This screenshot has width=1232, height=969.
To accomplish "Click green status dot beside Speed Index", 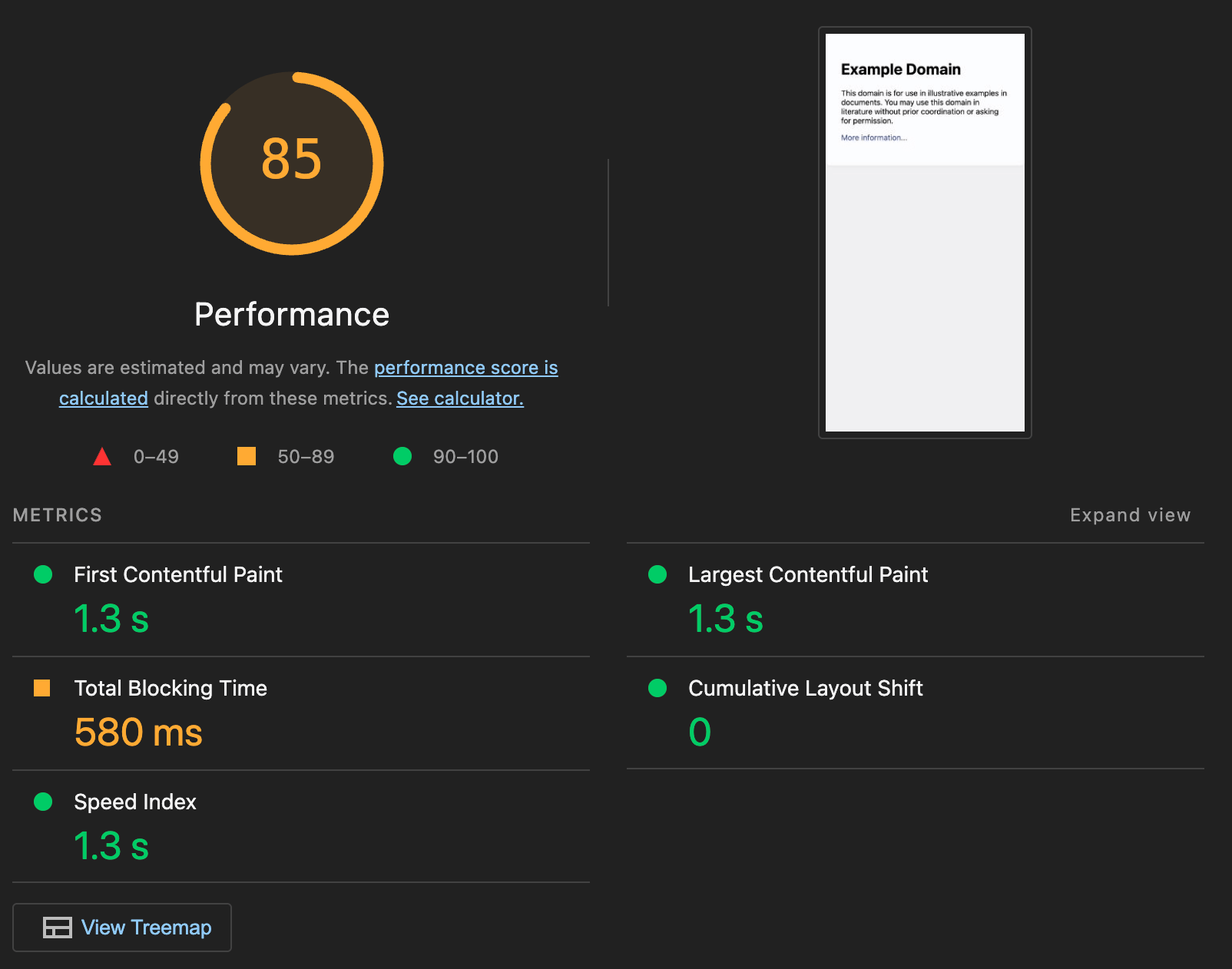I will [x=43, y=802].
